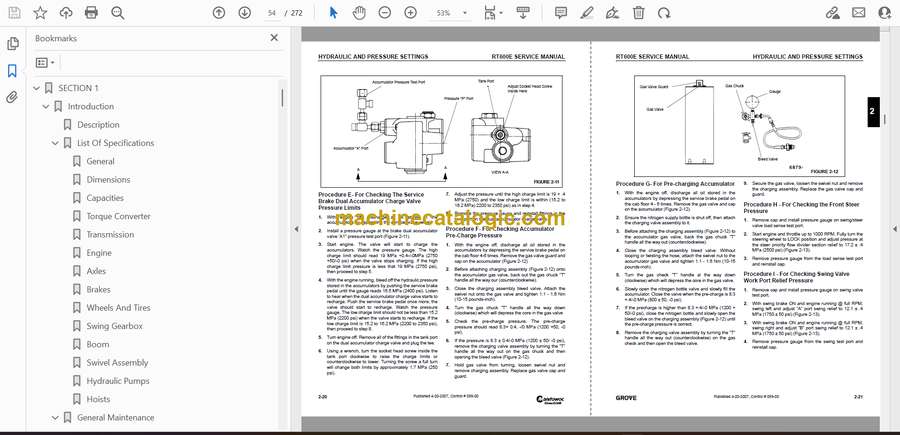
Task: Select the Axles bookmark
Action: click(96, 271)
